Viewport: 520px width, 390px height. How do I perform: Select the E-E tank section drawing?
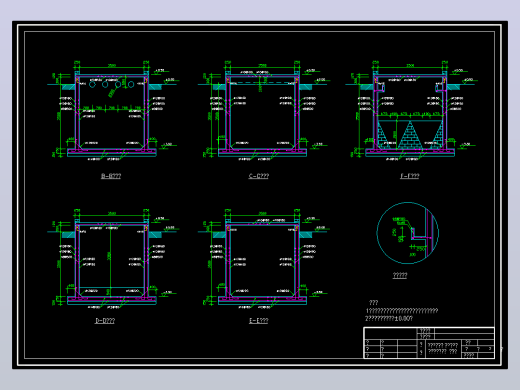coord(262,258)
